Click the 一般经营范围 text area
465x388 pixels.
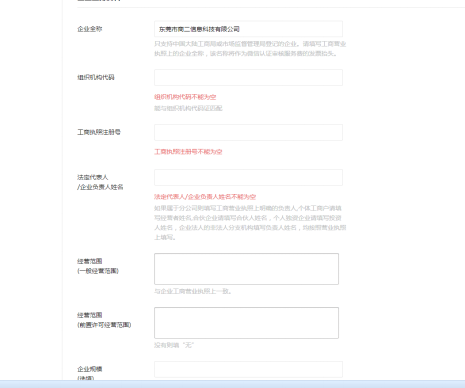coord(246,269)
